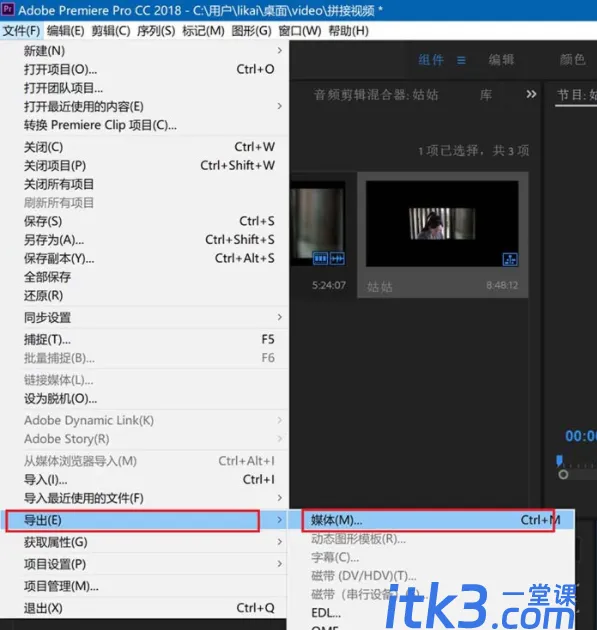
Task: Click the 8:48:12 duration text
Action: [x=502, y=285]
